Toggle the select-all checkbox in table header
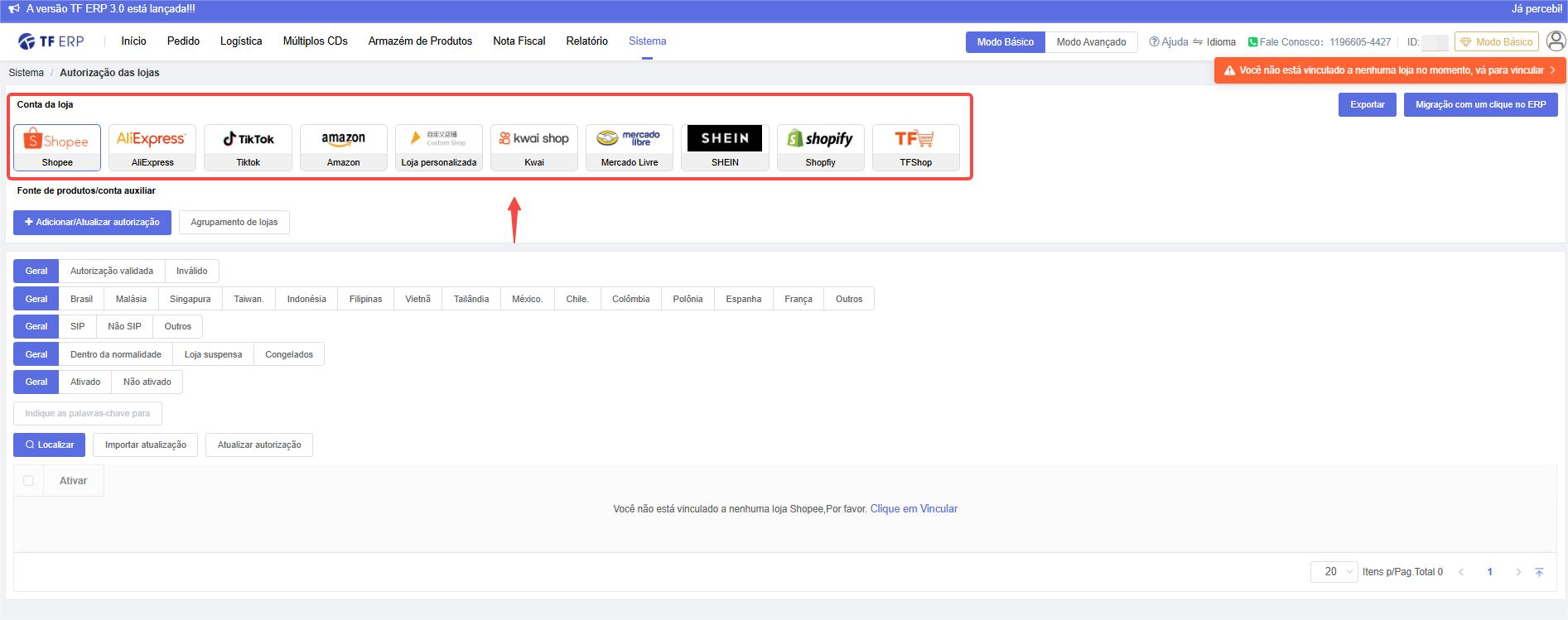The image size is (1568, 620). point(29,481)
